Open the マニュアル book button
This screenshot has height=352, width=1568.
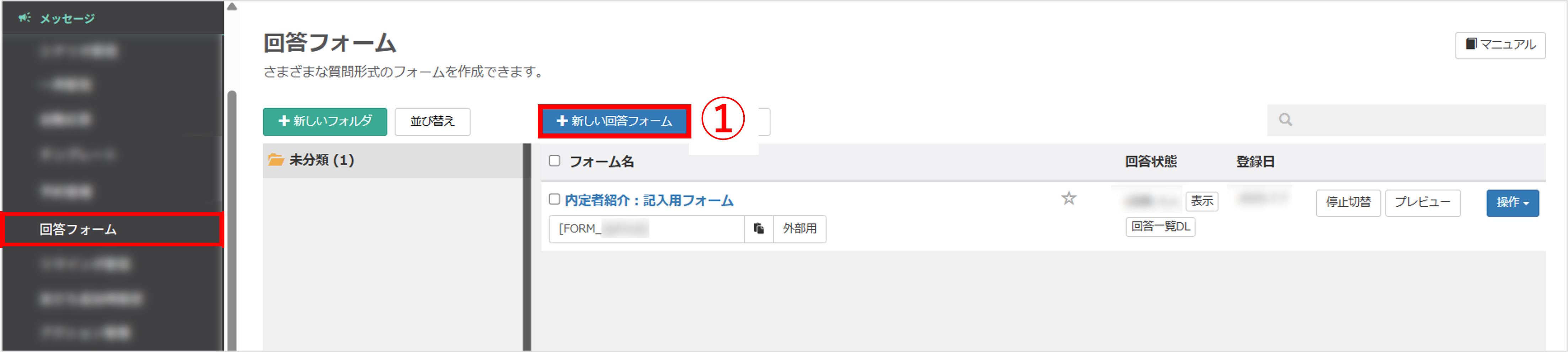1500,45
